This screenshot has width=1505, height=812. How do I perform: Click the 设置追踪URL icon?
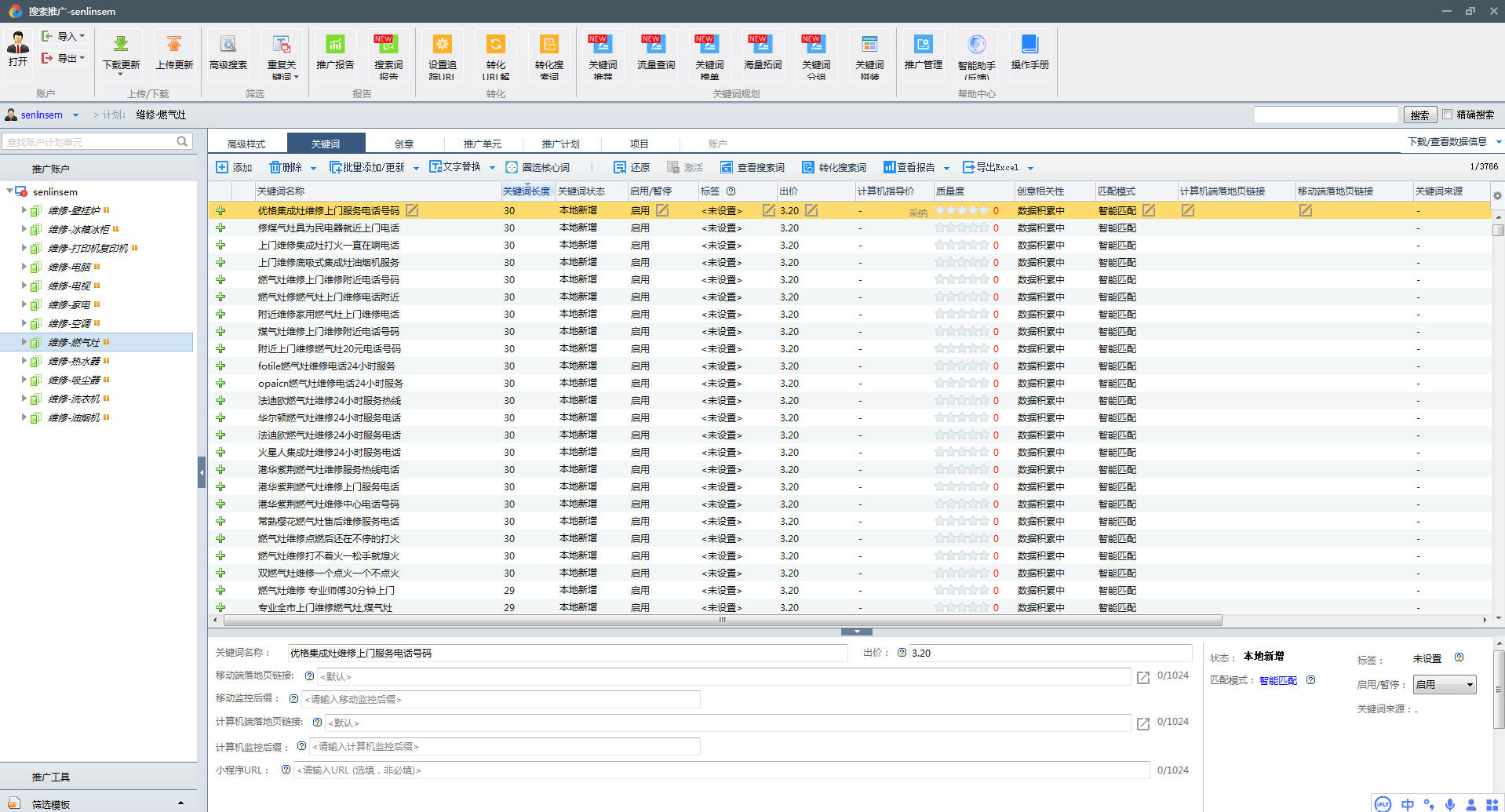tap(442, 46)
